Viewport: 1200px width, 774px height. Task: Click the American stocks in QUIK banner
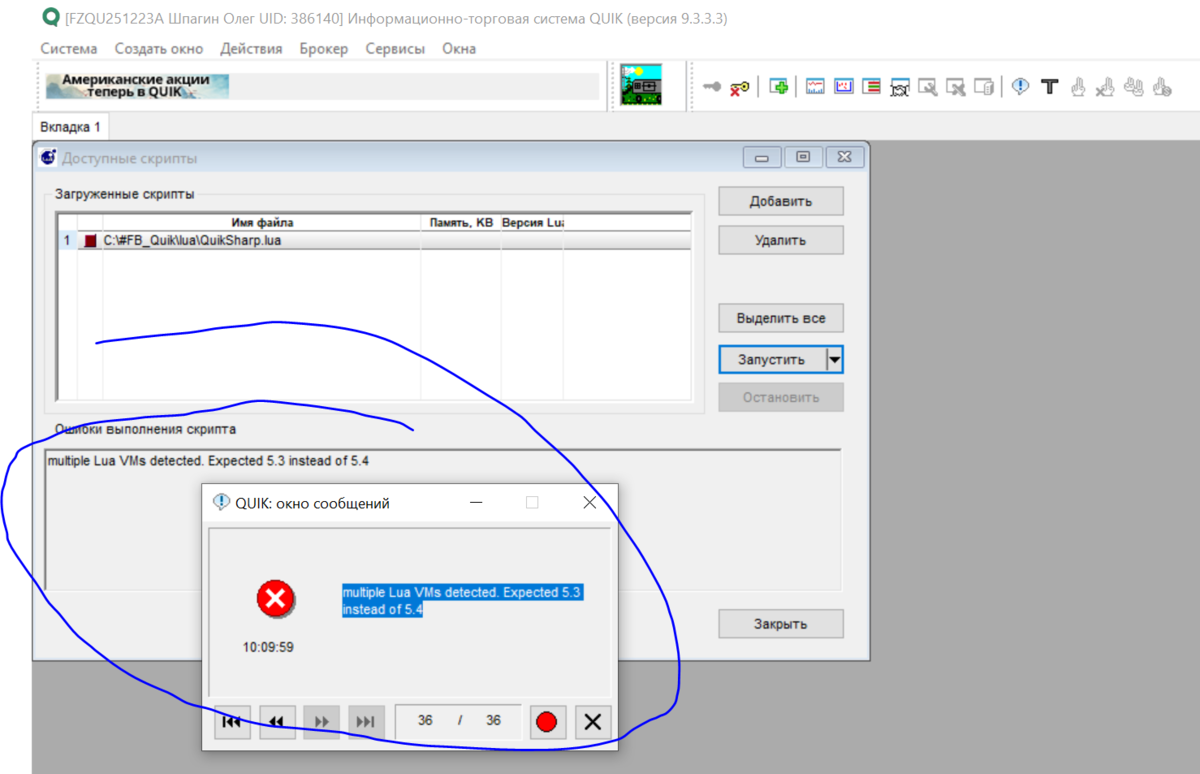pos(137,86)
